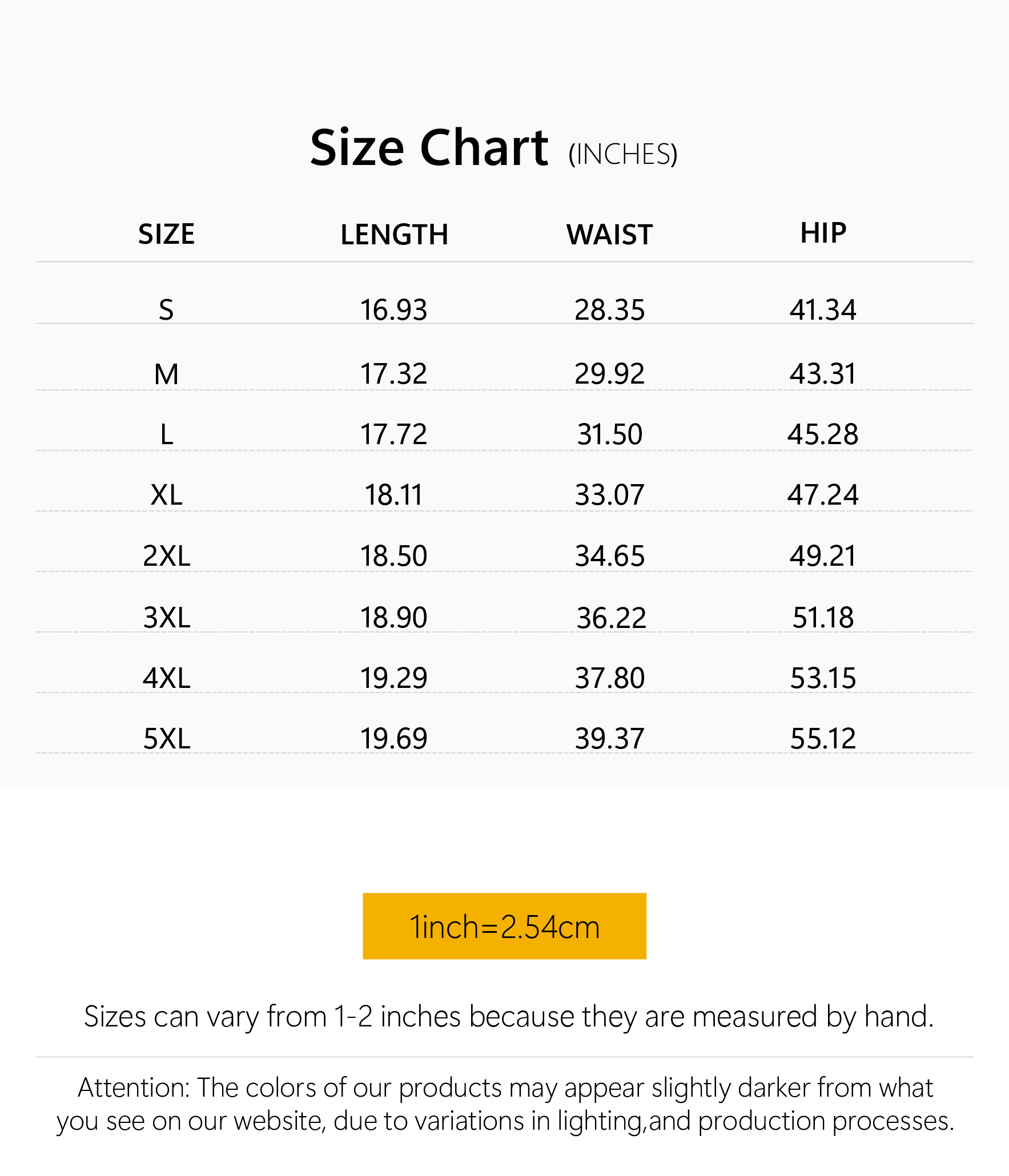Click the 53.15 hip value for 4XL
The height and width of the screenshot is (1176, 1009).
(823, 678)
